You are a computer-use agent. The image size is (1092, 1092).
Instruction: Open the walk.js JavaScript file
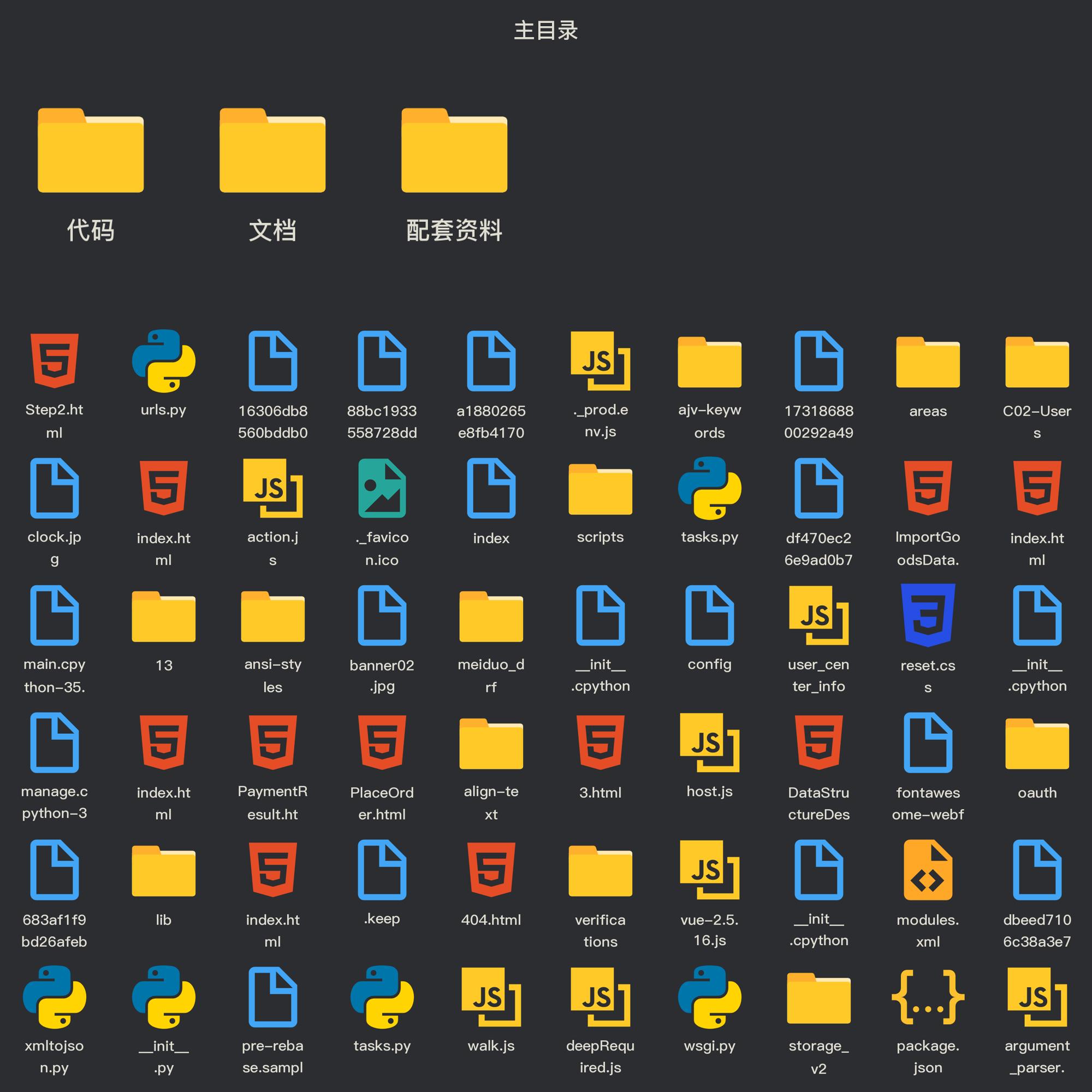coord(491,996)
